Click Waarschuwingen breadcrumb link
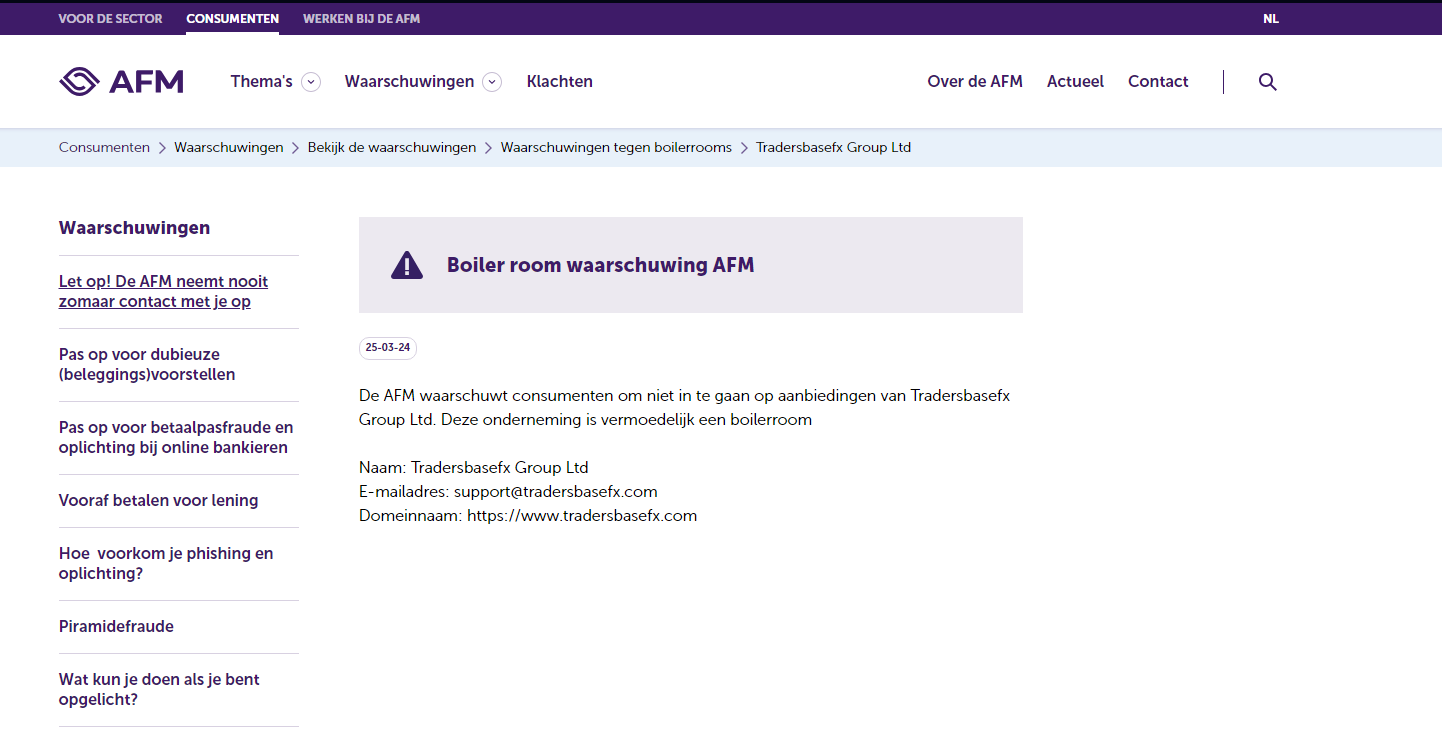The height and width of the screenshot is (733, 1442). (x=229, y=147)
